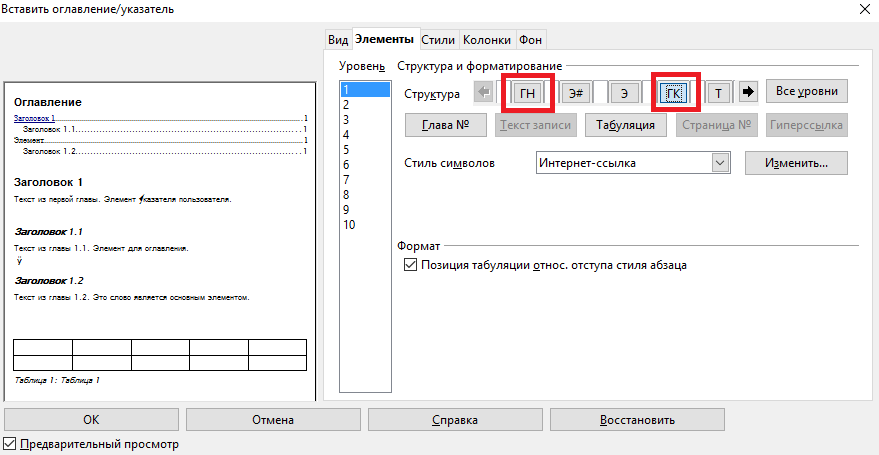
Task: Toggle the tab position relative to indent checkbox
Action: (409, 265)
